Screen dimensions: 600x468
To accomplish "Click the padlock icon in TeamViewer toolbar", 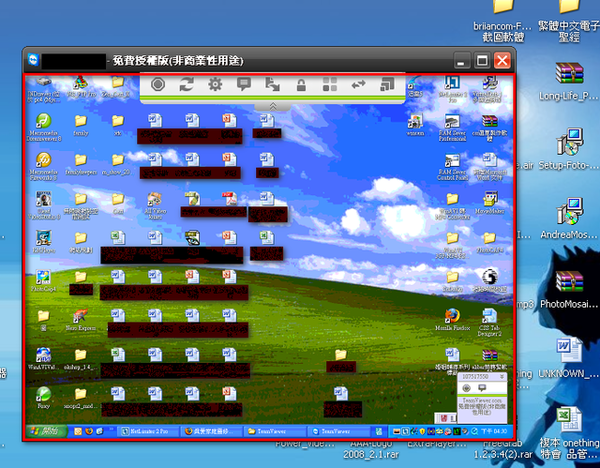I will [x=301, y=85].
